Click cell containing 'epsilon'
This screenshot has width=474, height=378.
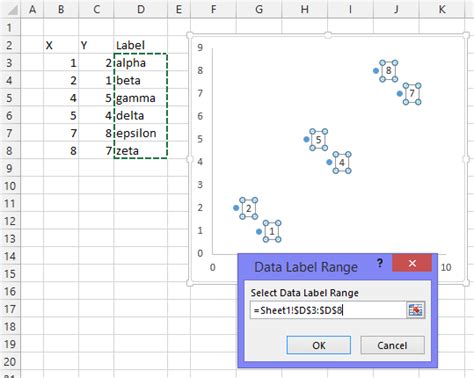[141, 133]
